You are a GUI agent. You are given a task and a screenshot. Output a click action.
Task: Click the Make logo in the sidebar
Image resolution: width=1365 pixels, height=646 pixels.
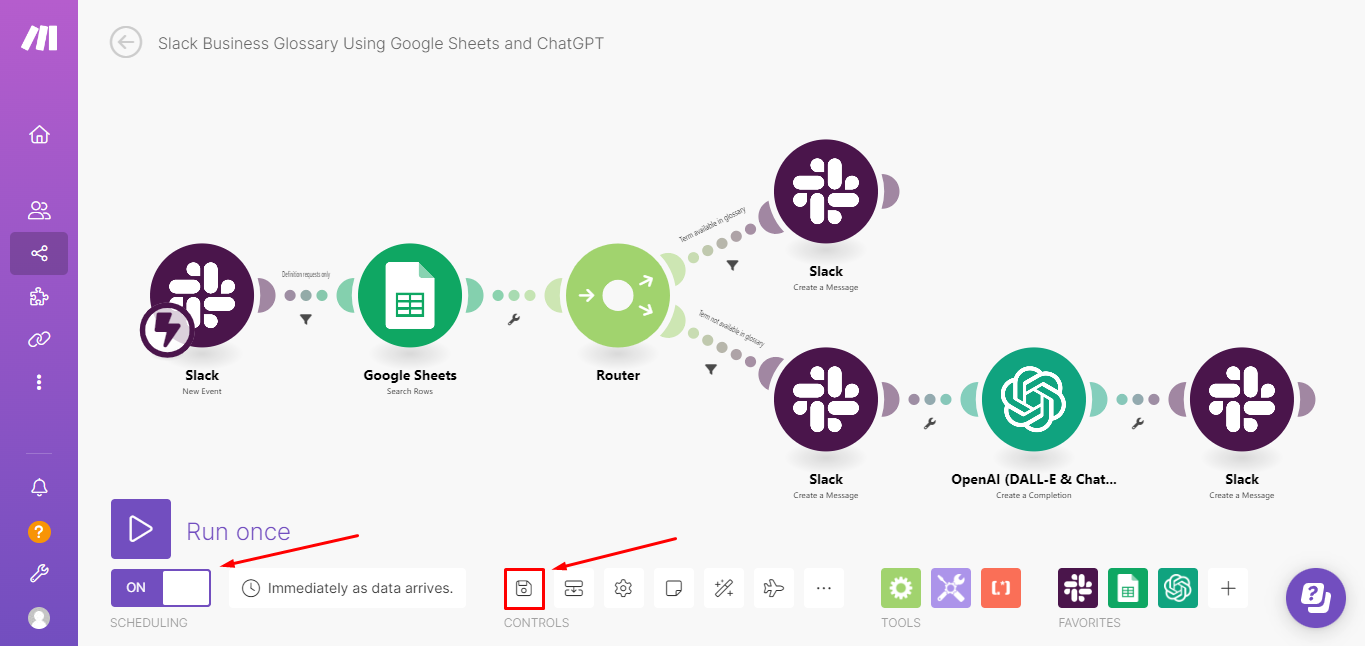click(39, 38)
